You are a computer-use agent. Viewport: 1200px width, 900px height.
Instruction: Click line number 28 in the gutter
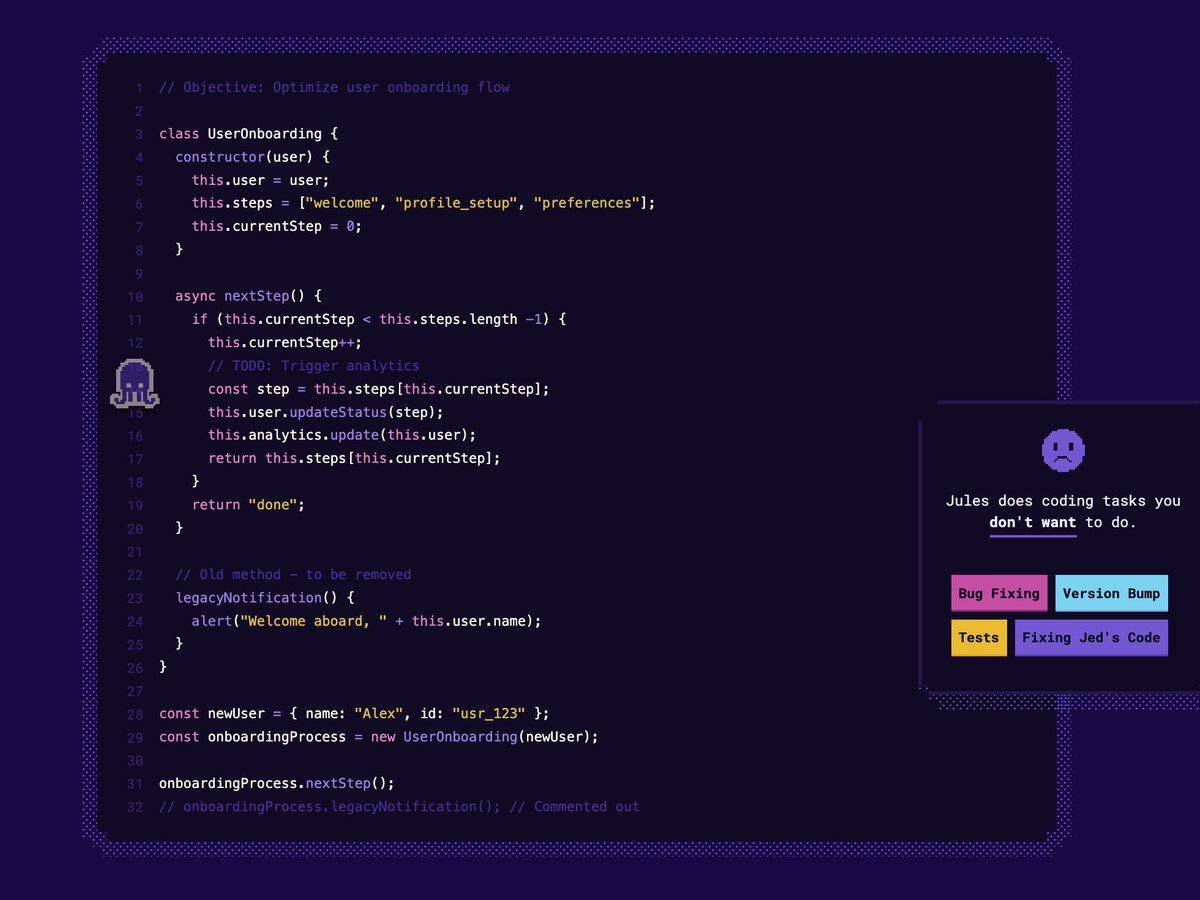click(x=135, y=715)
